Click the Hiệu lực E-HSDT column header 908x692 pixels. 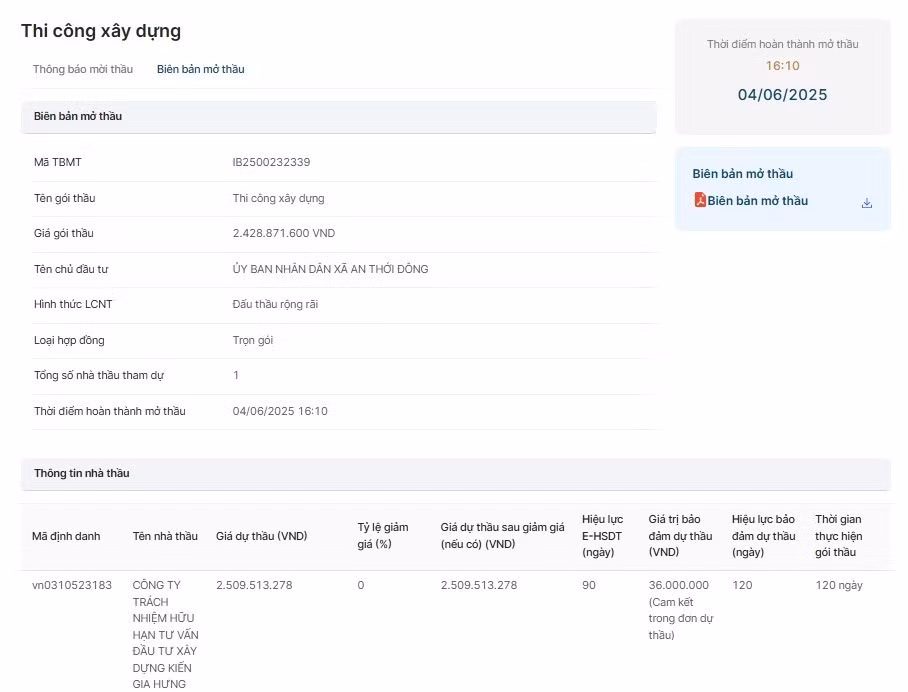tap(602, 535)
